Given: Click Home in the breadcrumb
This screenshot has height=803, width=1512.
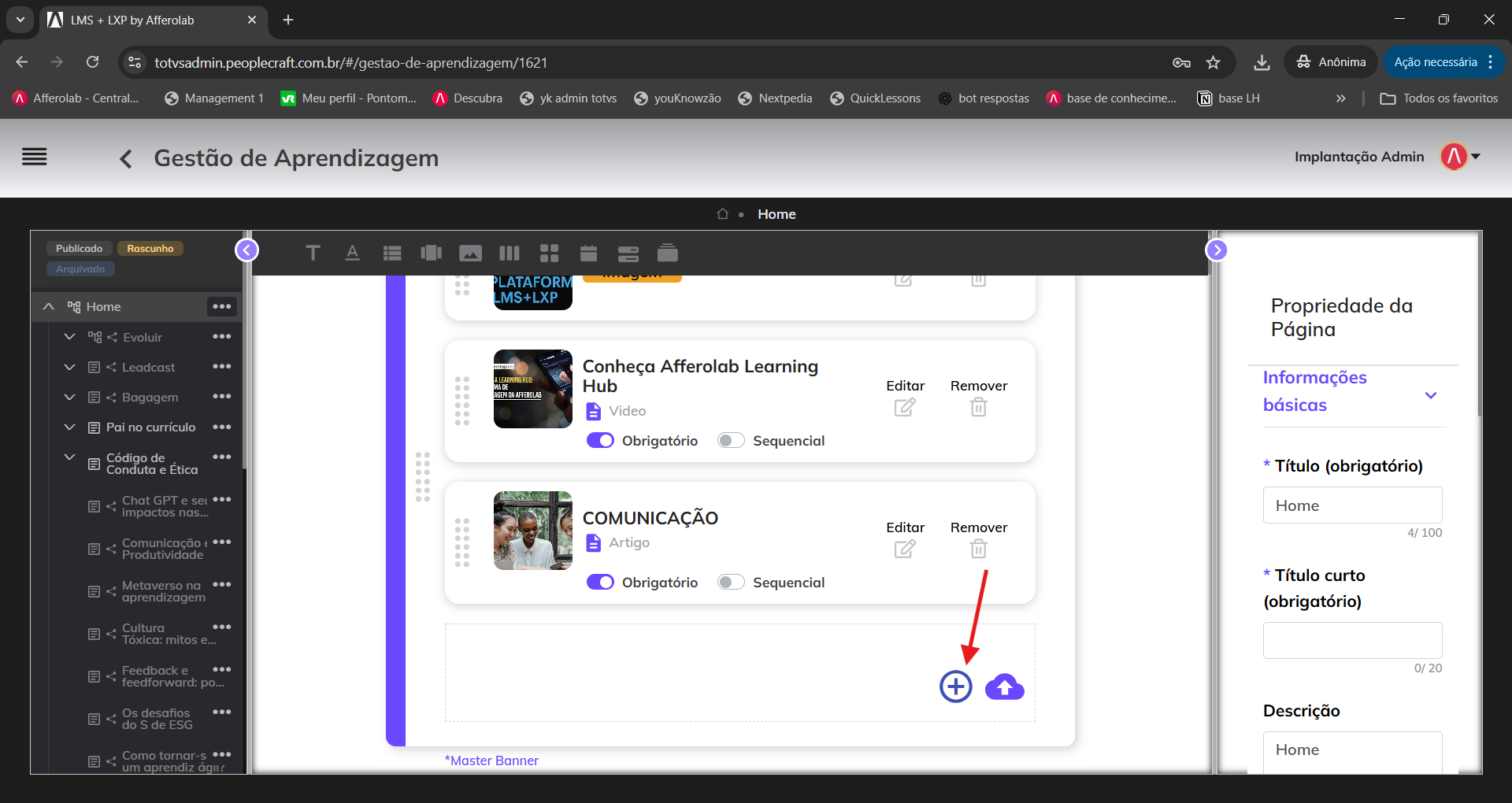Looking at the screenshot, I should (776, 214).
